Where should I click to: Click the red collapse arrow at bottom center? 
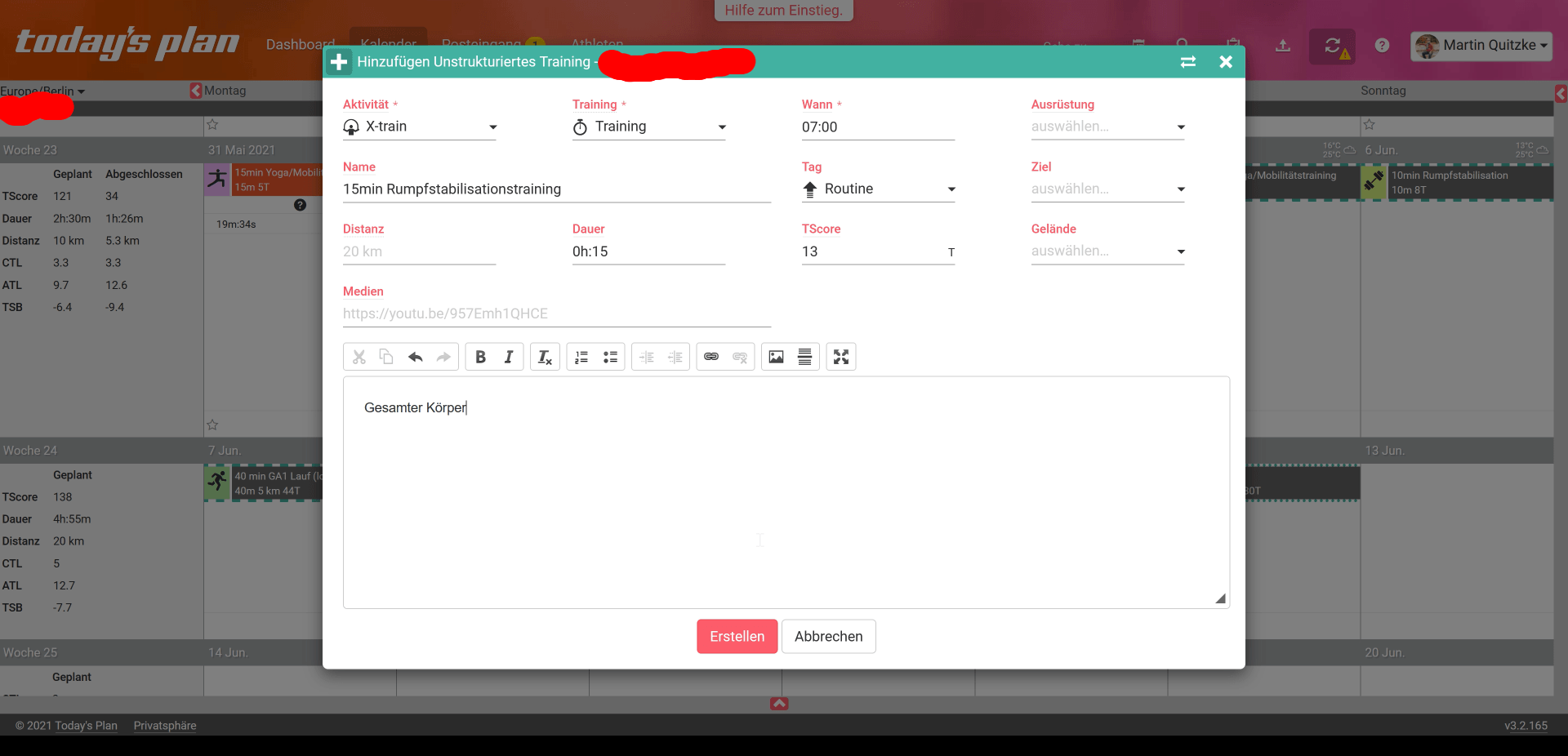779,704
